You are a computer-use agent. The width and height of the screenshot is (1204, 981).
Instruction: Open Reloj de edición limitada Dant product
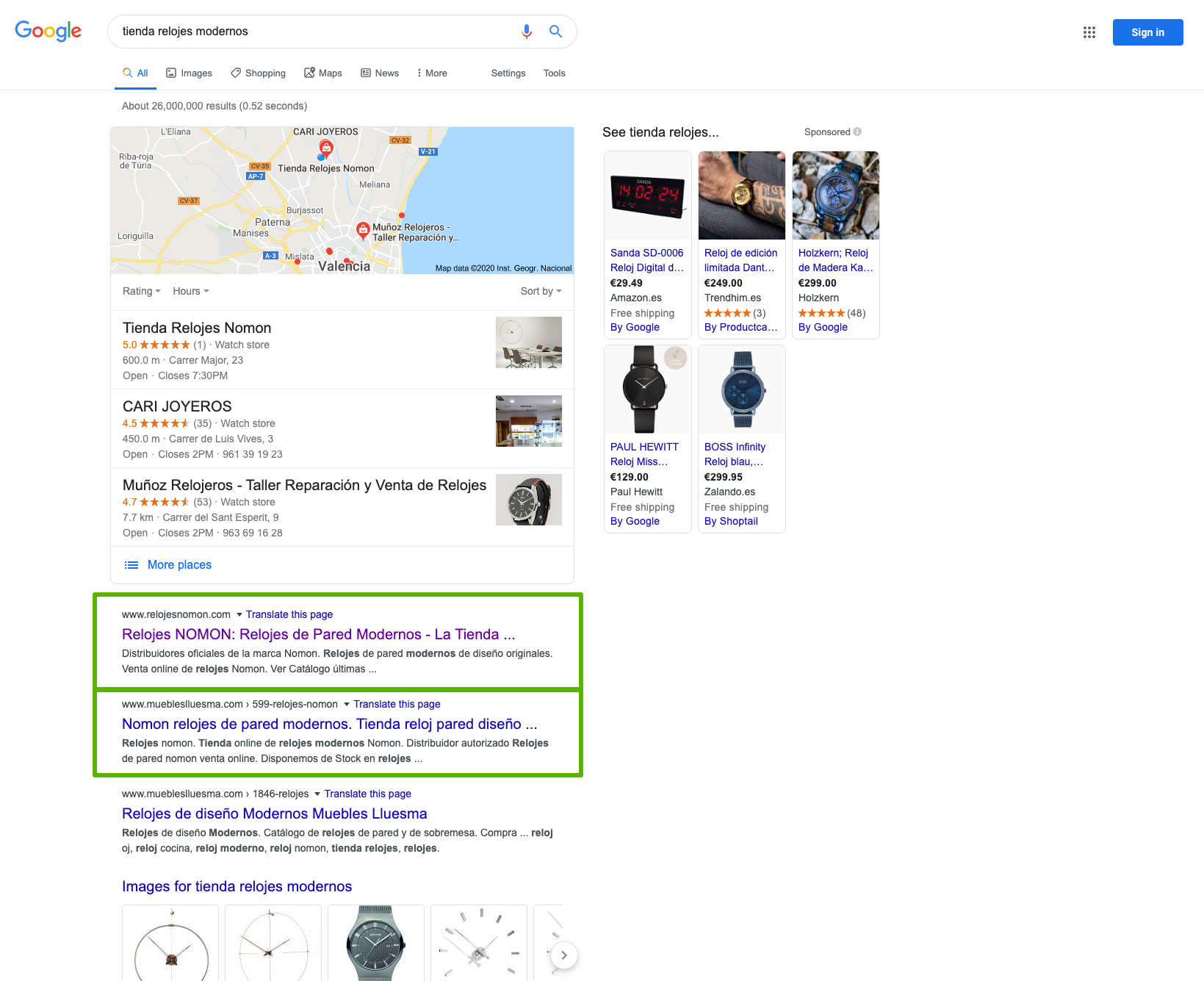coord(740,260)
